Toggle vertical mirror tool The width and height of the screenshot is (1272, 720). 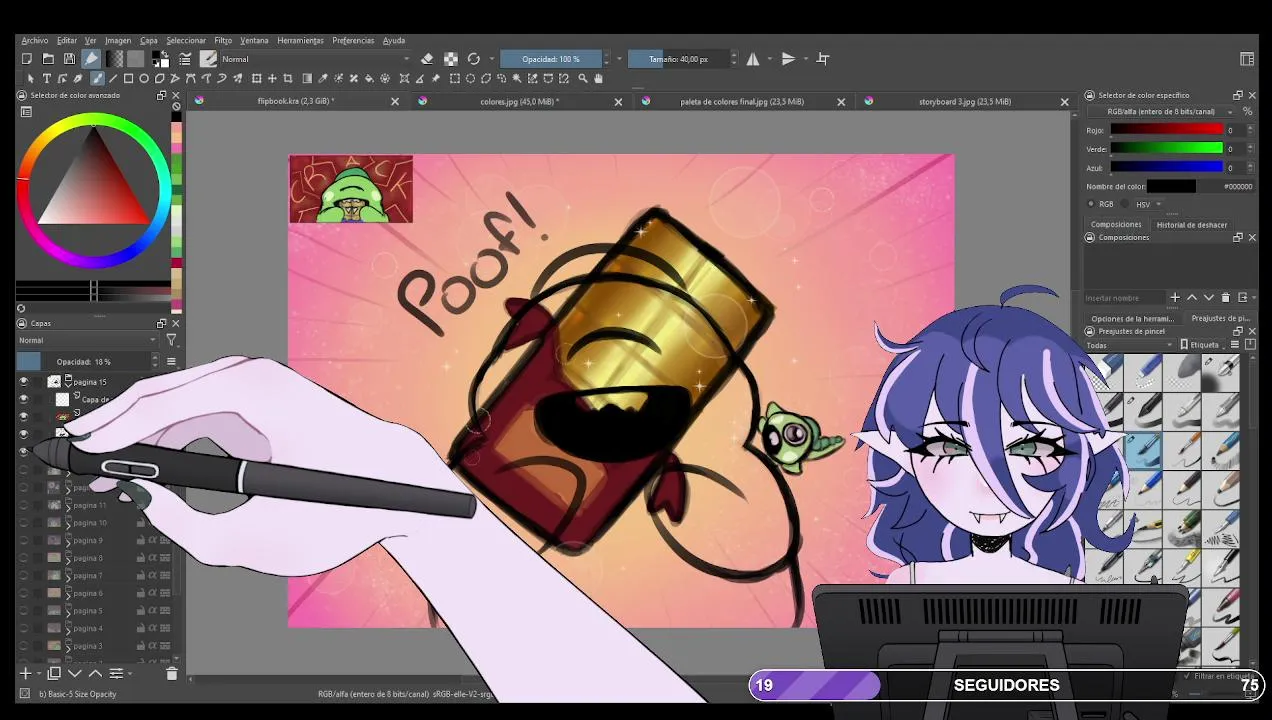tap(788, 59)
